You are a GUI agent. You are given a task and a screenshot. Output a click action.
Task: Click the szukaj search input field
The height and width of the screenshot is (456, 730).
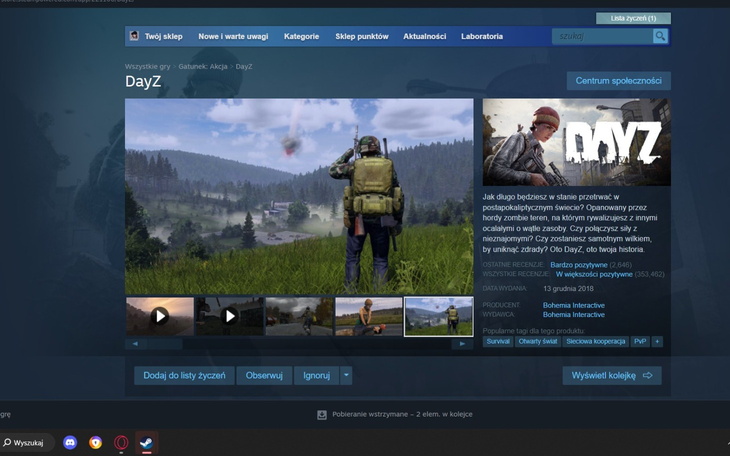pos(601,36)
